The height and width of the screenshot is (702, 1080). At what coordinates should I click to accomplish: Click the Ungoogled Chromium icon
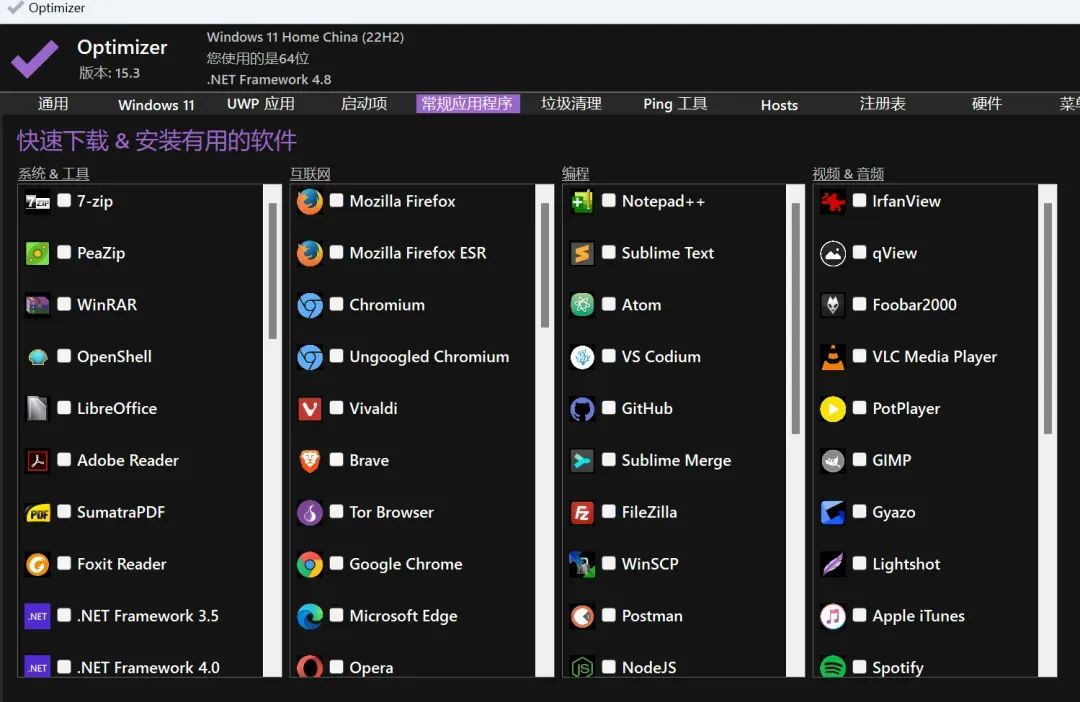(x=310, y=357)
